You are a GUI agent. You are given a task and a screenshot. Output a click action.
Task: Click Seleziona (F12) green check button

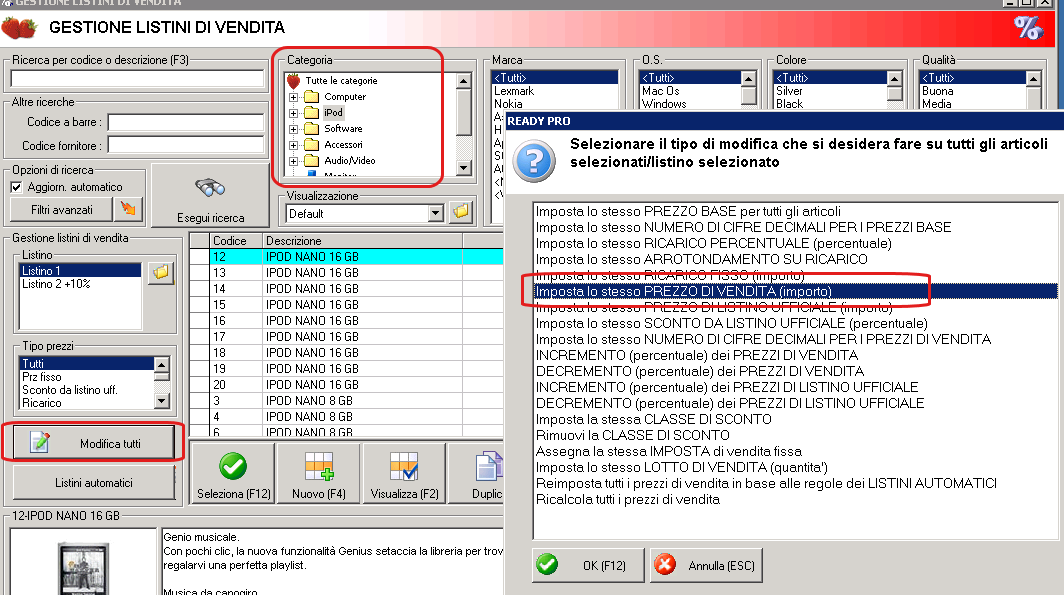point(233,473)
